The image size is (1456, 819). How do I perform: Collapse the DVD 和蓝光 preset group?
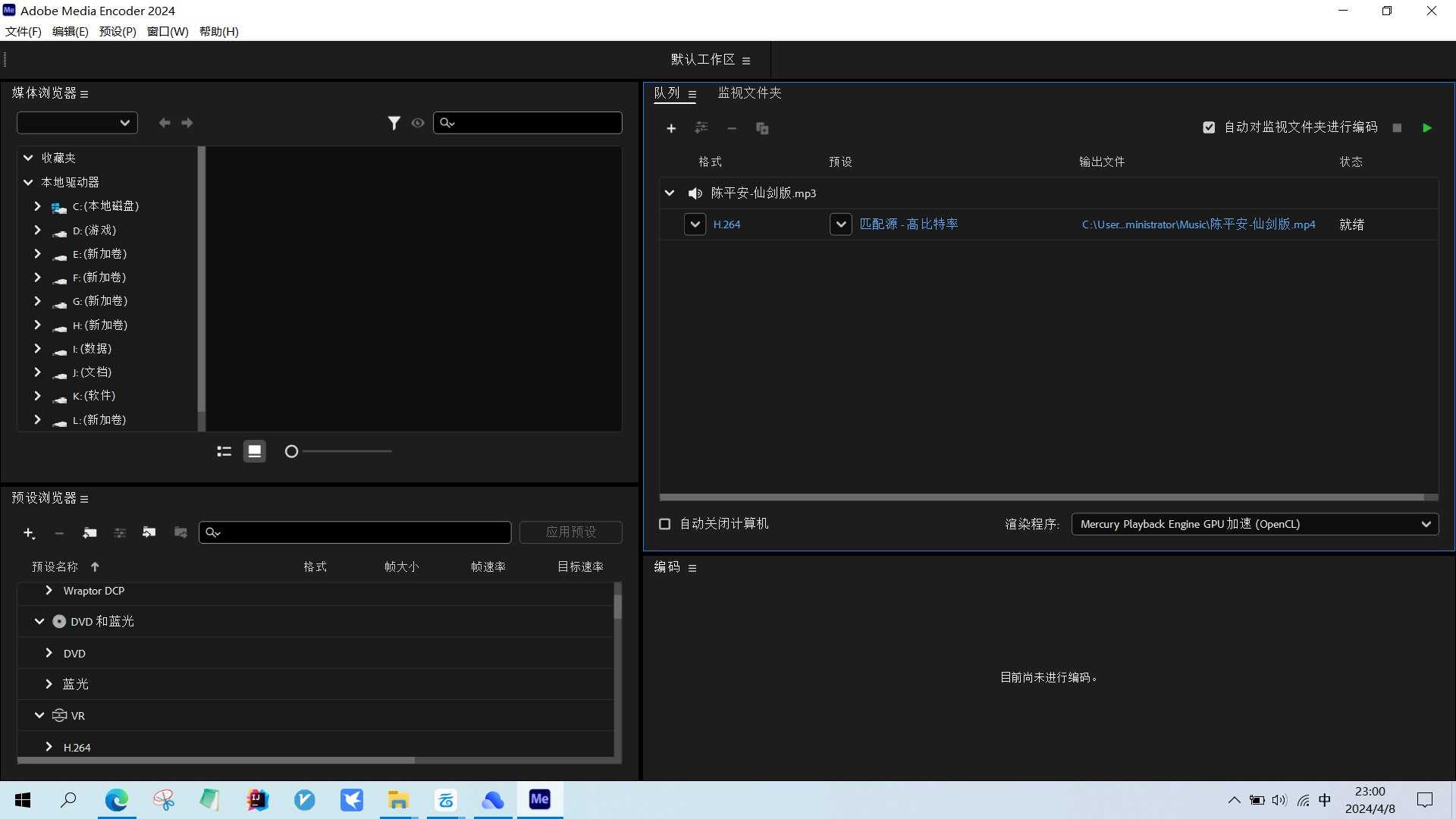click(39, 621)
